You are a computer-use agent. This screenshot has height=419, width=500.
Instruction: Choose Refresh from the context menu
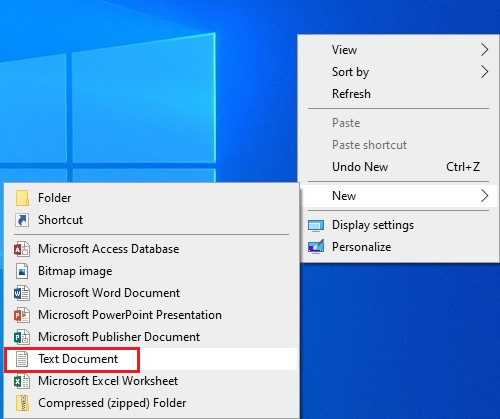coord(399,94)
